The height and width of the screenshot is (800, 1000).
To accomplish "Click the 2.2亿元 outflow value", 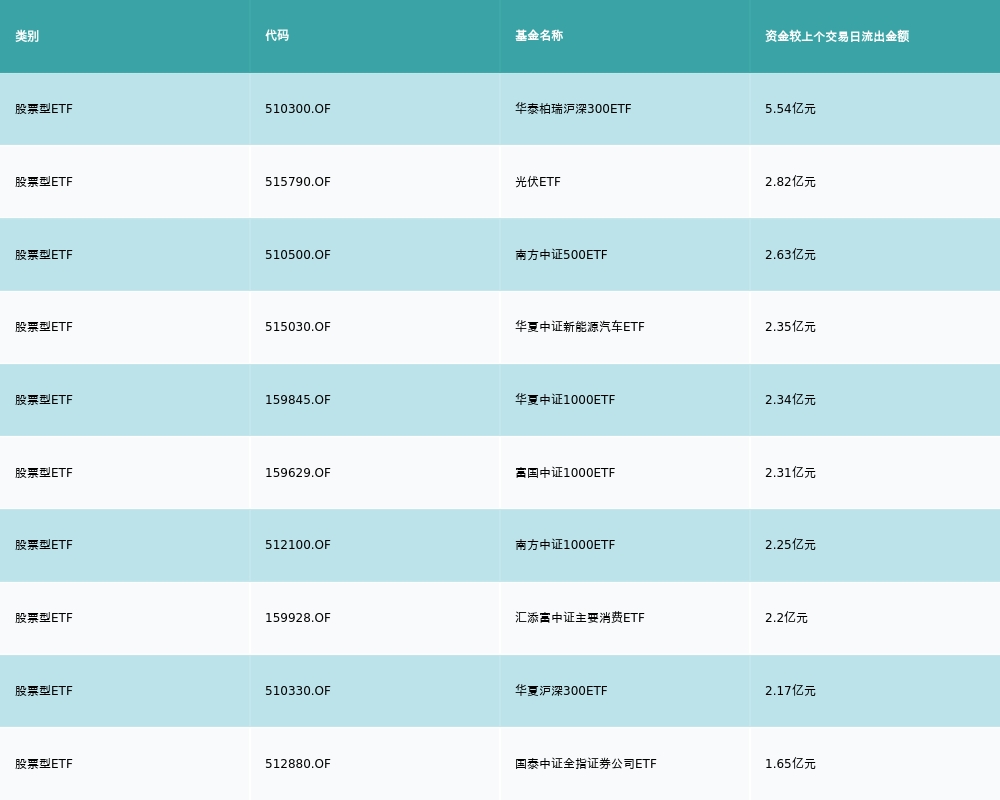I will click(786, 618).
